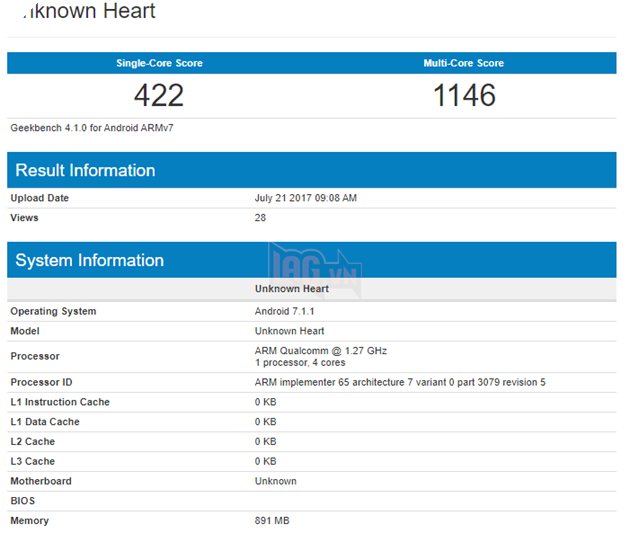Click the Upload Date label
The width and height of the screenshot is (630, 542).
(39, 198)
